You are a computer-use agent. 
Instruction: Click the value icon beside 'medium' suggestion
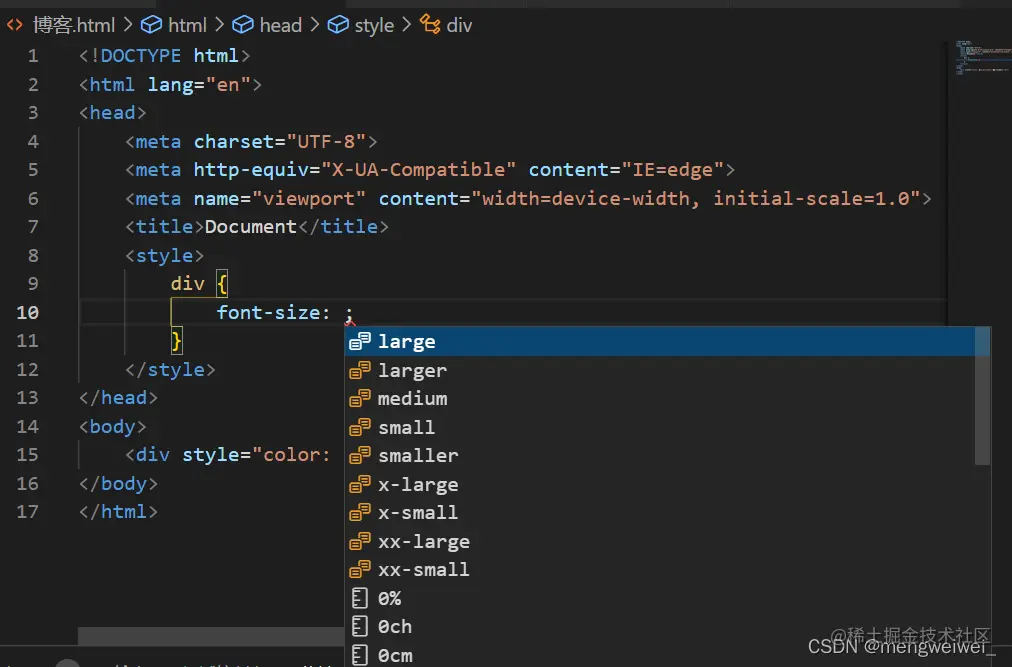pos(360,398)
